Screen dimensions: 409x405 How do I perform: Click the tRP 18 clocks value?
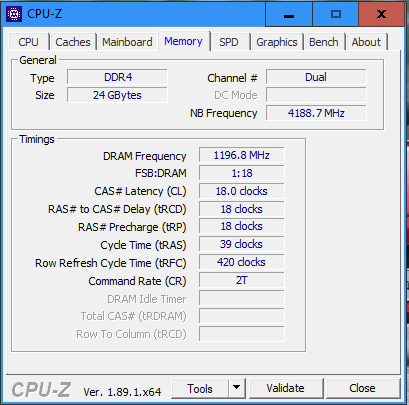[242, 226]
